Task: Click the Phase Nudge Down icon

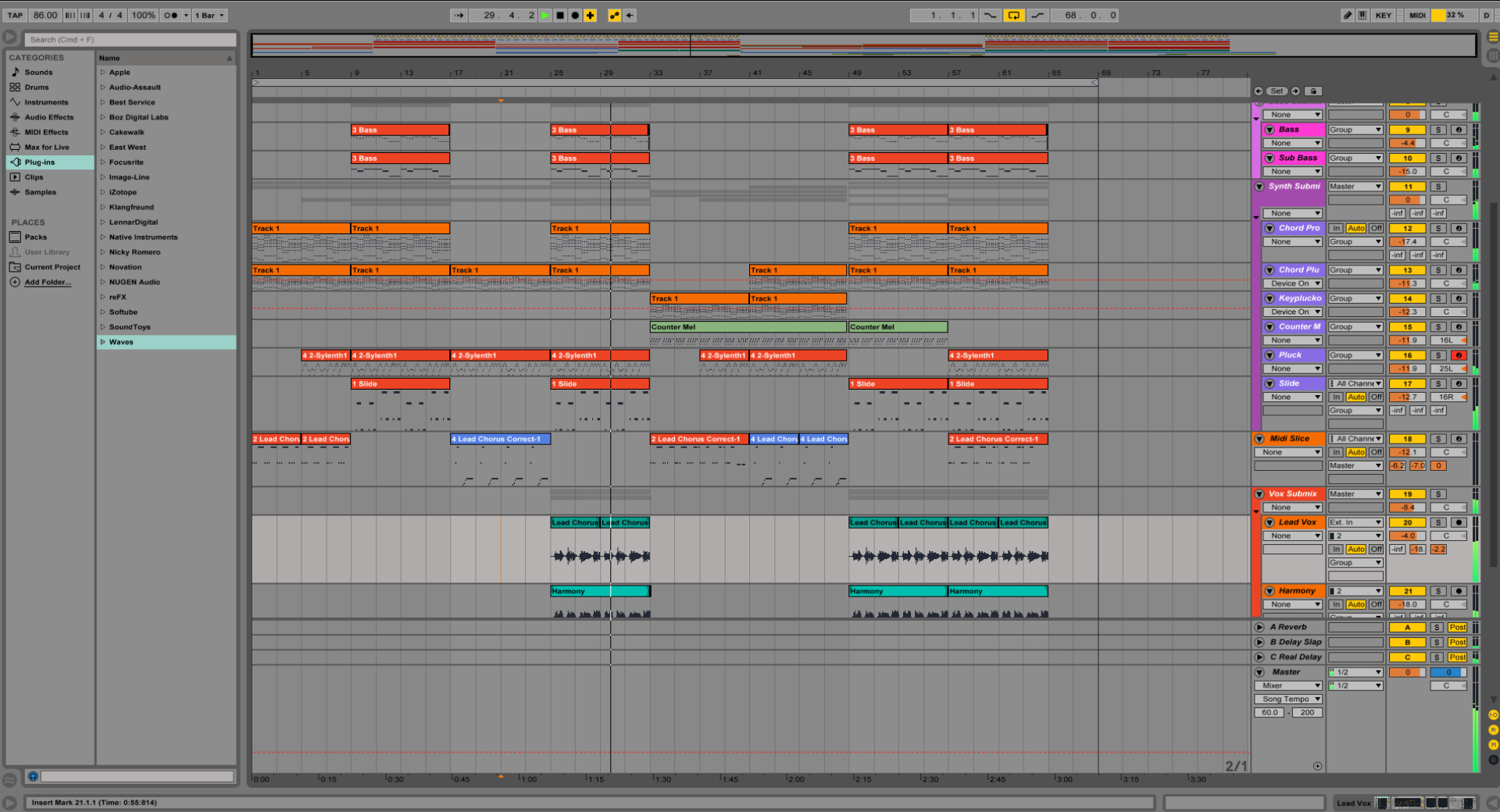Action: coord(70,15)
